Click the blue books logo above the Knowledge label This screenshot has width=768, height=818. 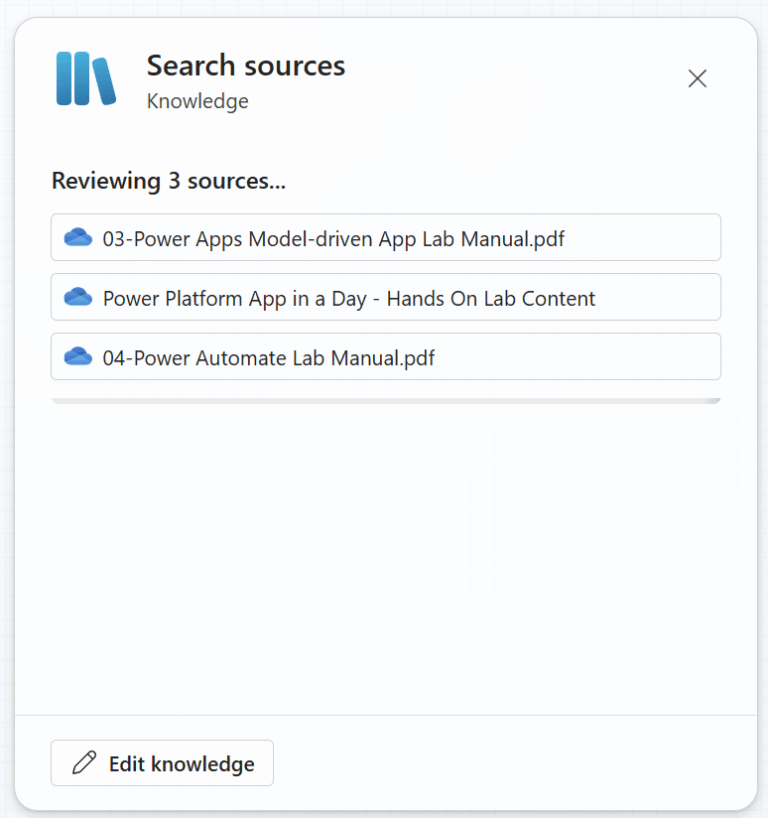pyautogui.click(x=85, y=77)
